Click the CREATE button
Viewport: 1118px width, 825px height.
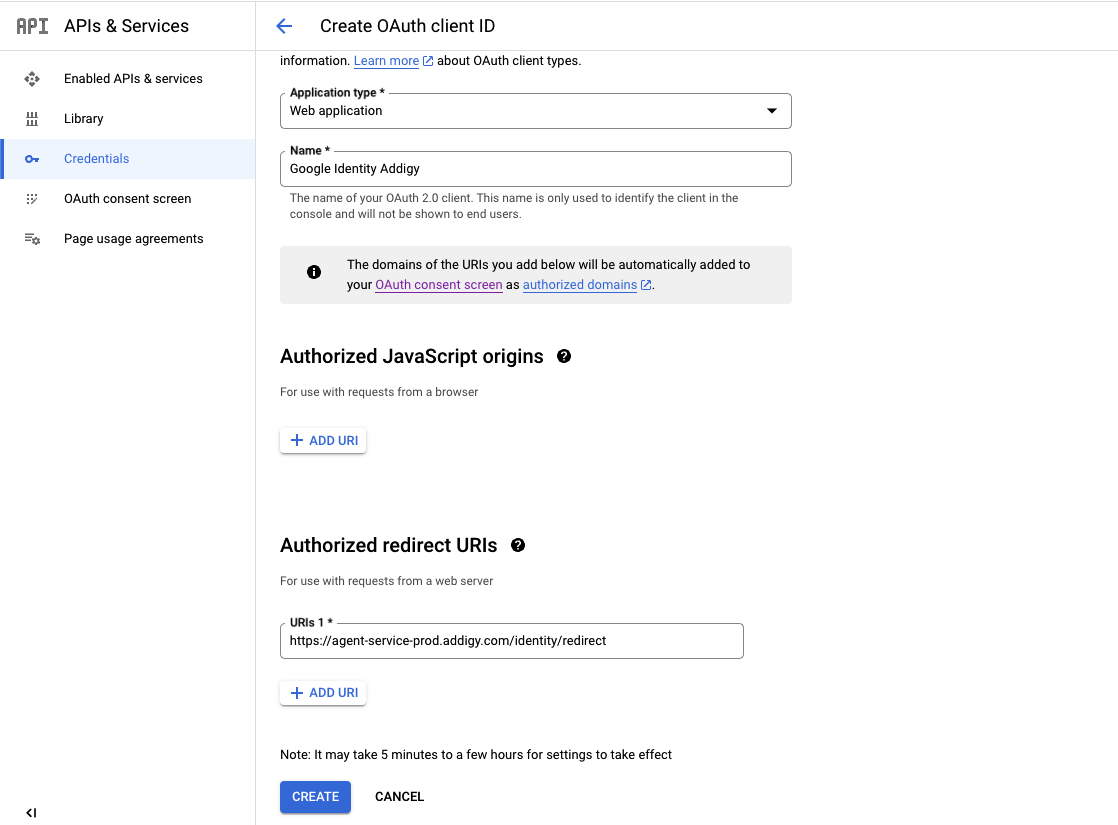point(315,797)
